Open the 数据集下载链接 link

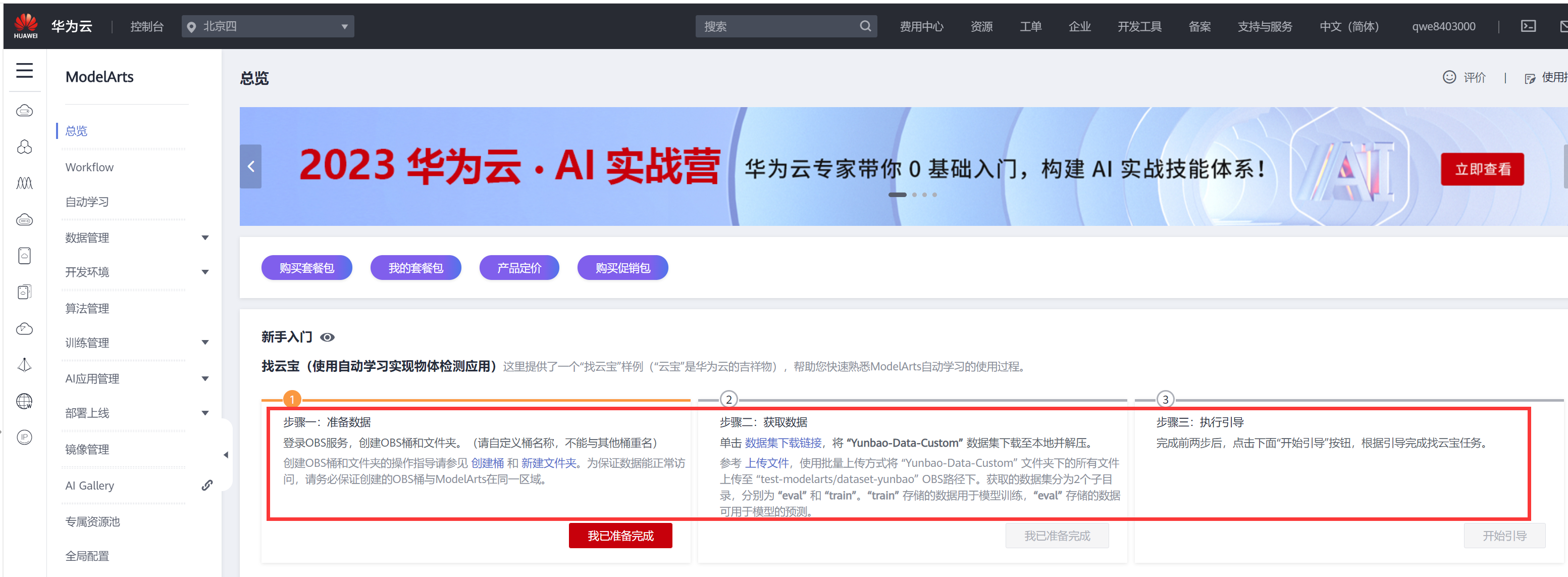click(x=783, y=442)
